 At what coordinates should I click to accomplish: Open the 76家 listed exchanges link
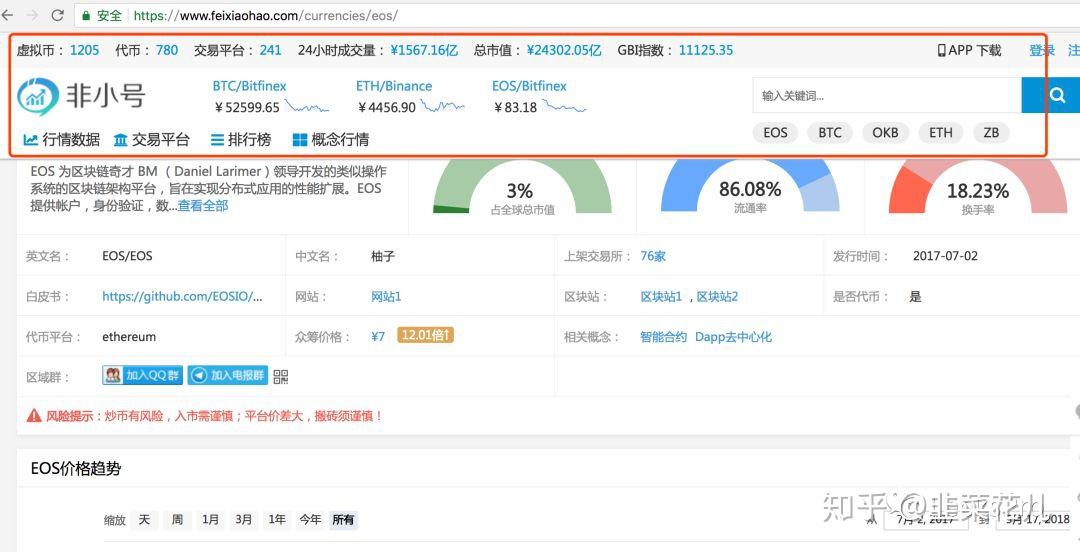point(653,256)
